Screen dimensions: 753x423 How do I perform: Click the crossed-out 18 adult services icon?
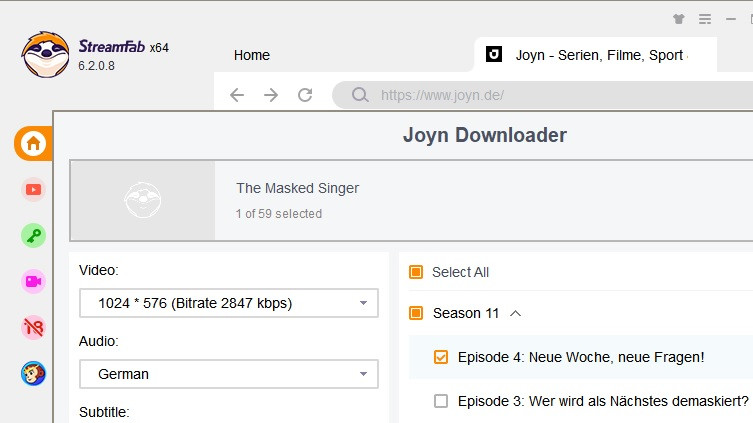coord(33,327)
